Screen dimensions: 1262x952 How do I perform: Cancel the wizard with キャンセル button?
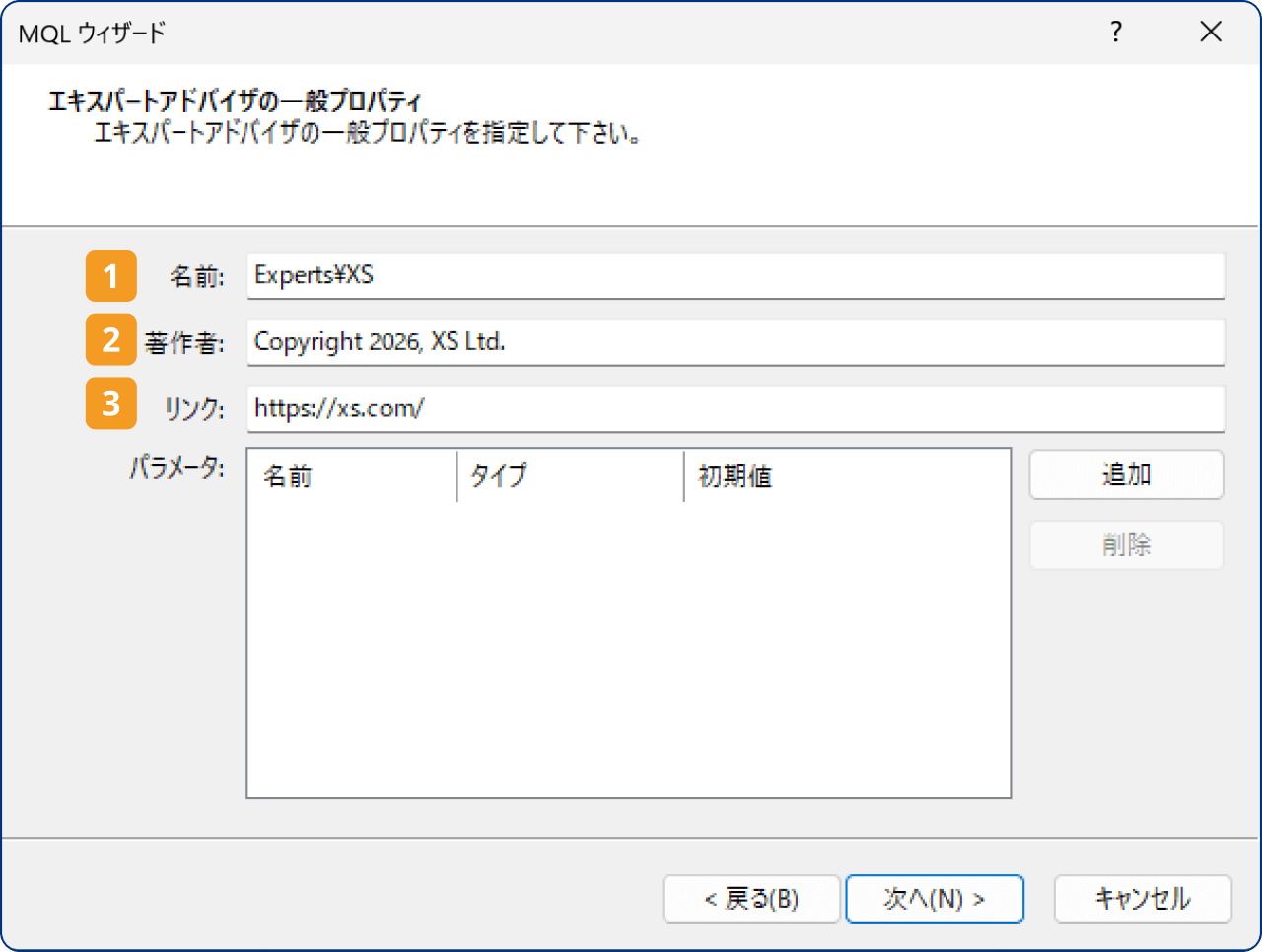(1143, 899)
